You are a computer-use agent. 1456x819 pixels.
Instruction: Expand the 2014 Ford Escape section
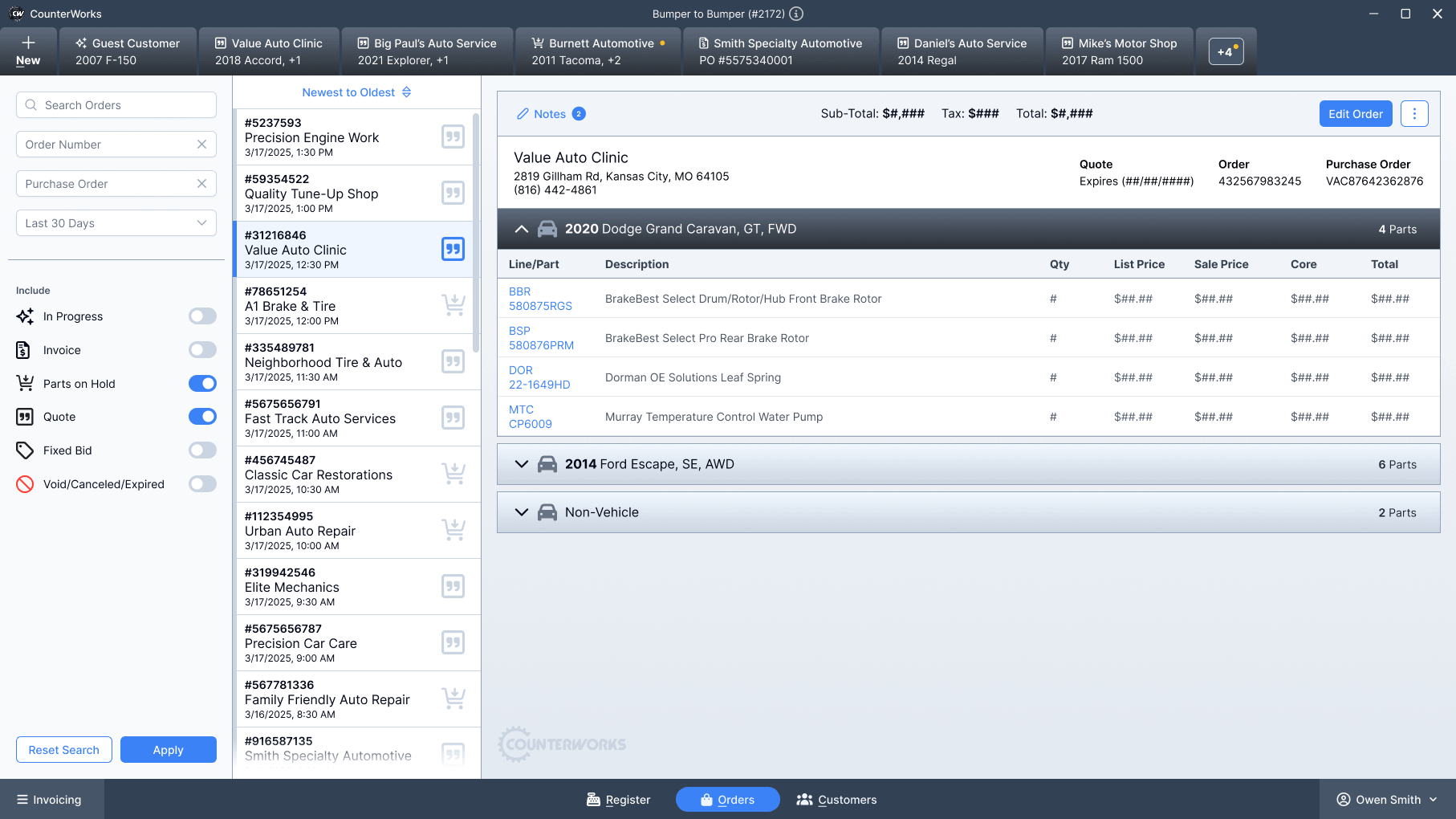pos(522,464)
